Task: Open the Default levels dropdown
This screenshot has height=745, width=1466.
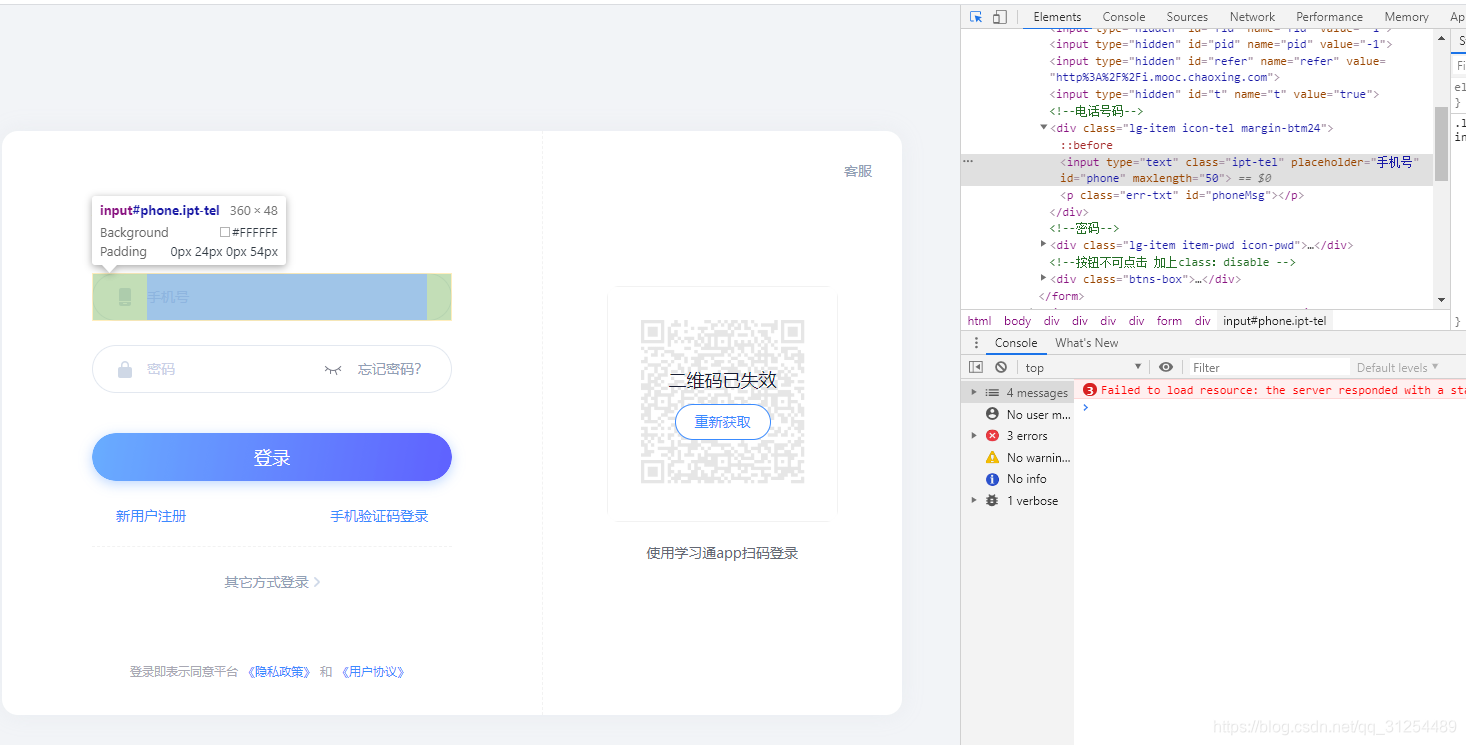Action: coord(1398,367)
